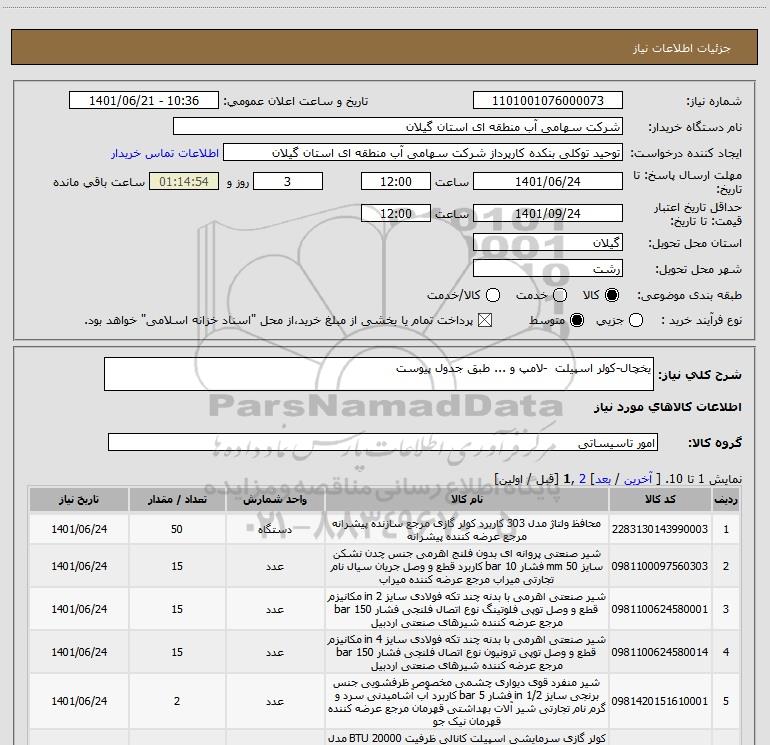Open the اطلاعات تماس خریدار link
Screen dimensions: 770x745
click(165, 153)
